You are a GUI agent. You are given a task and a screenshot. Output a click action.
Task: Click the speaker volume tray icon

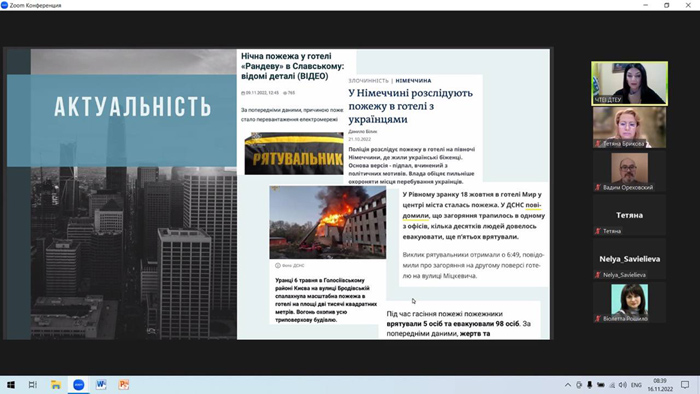(623, 385)
